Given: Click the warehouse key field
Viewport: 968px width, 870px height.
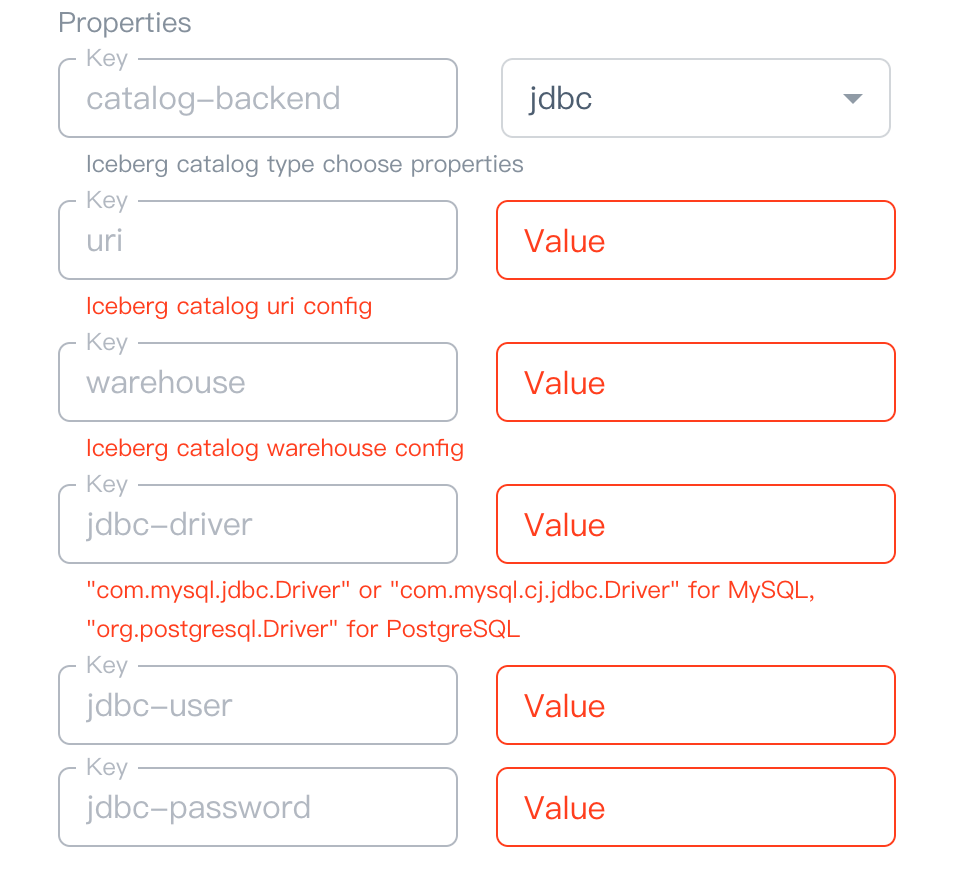Looking at the screenshot, I should click(257, 382).
